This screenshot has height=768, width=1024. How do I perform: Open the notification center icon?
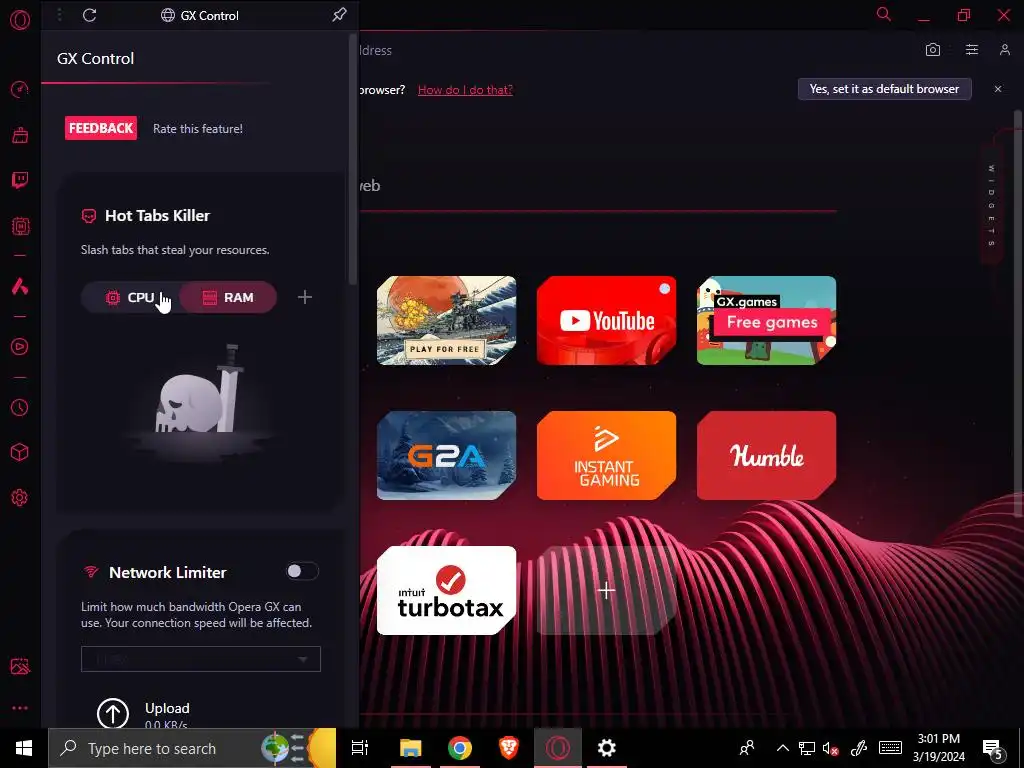(x=993, y=750)
